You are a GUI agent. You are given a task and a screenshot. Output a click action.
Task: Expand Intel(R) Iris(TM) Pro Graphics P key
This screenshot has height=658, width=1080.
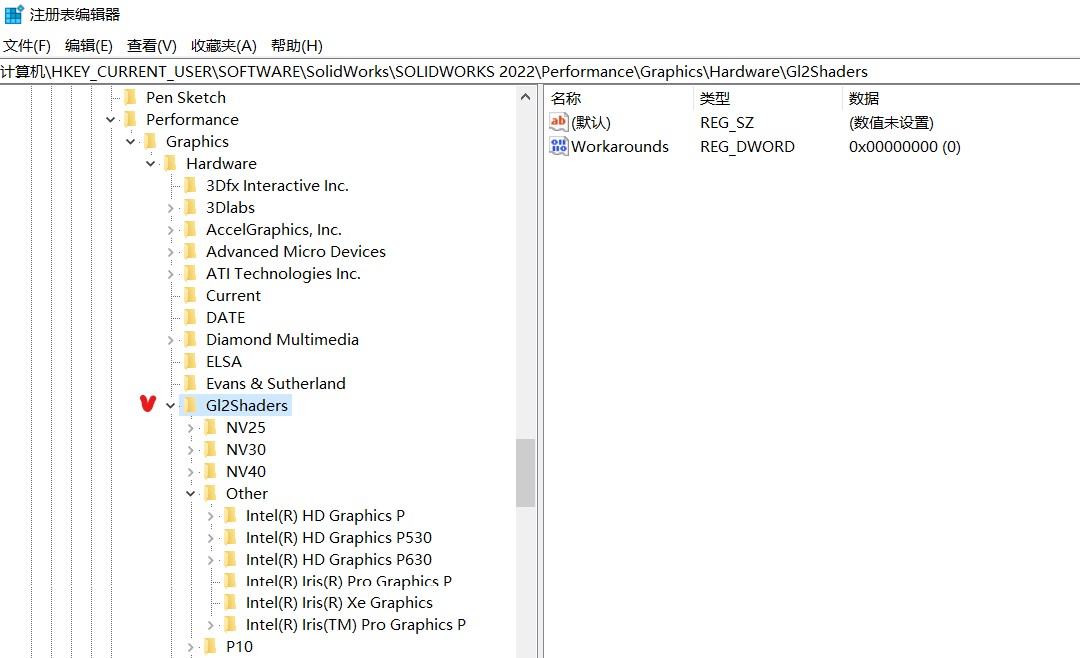click(211, 626)
